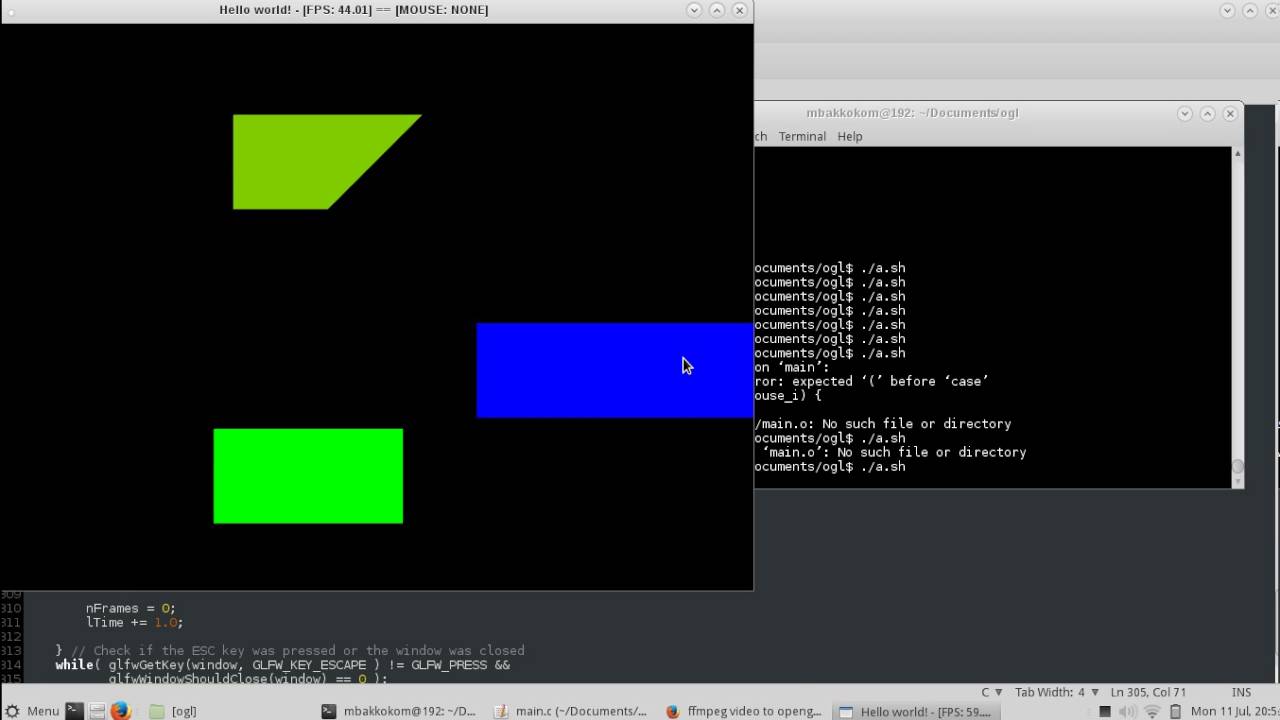Click the '/main.o: No such file or directory' line
The width and height of the screenshot is (1280, 720).
click(883, 424)
